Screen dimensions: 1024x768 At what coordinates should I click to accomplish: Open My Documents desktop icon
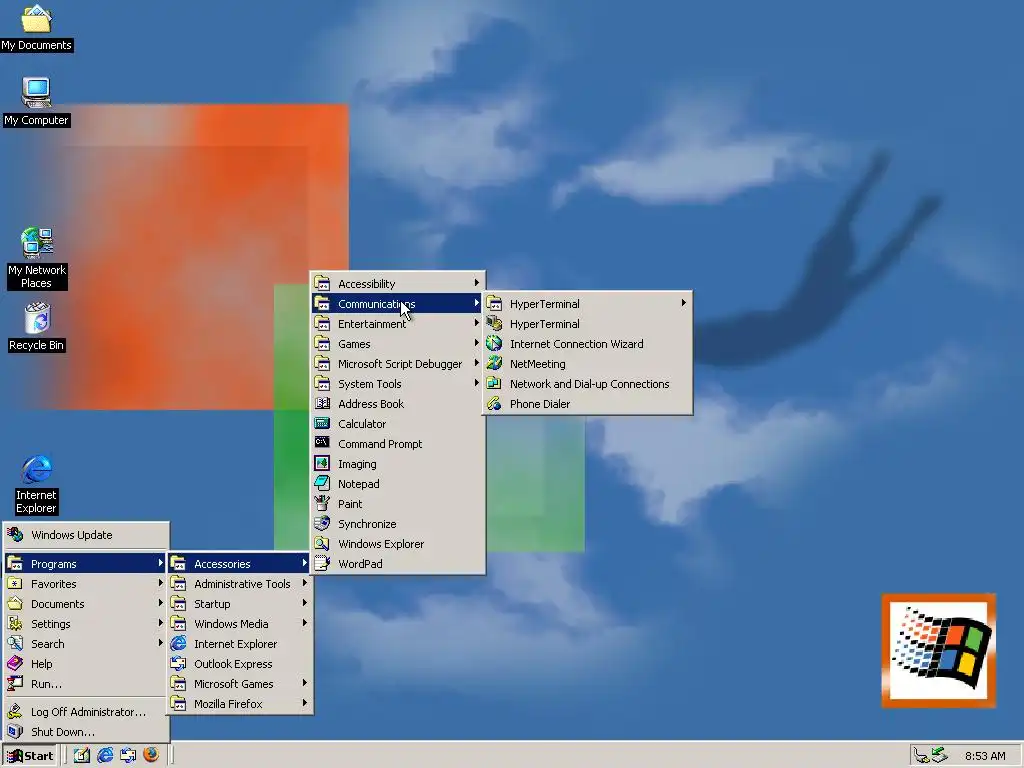pyautogui.click(x=37, y=28)
